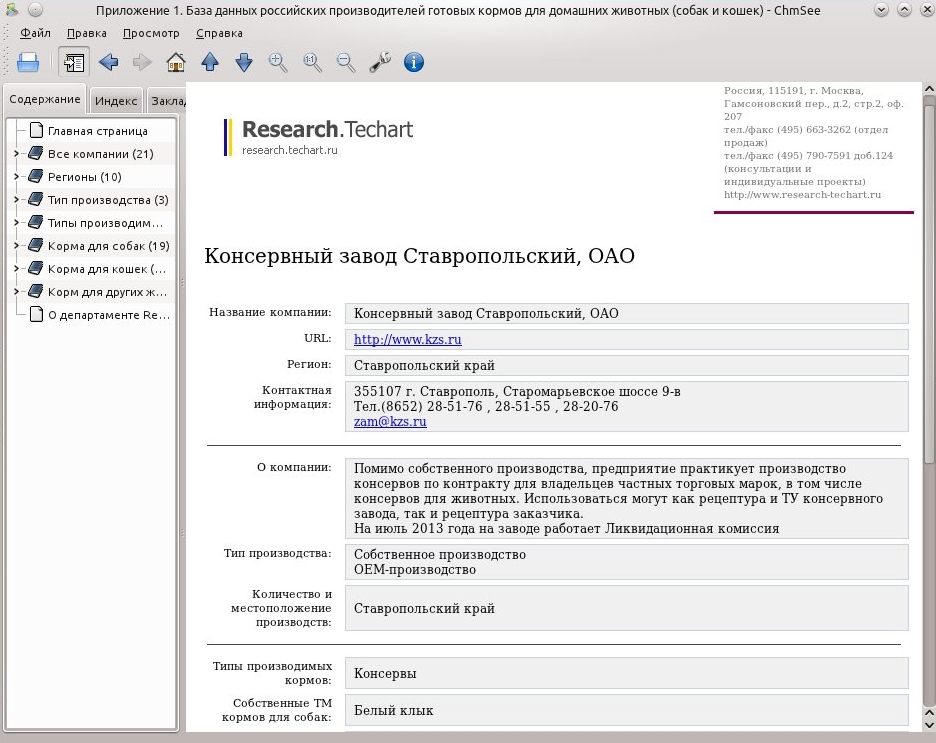Expand the Регионы (10) node

click(16, 177)
